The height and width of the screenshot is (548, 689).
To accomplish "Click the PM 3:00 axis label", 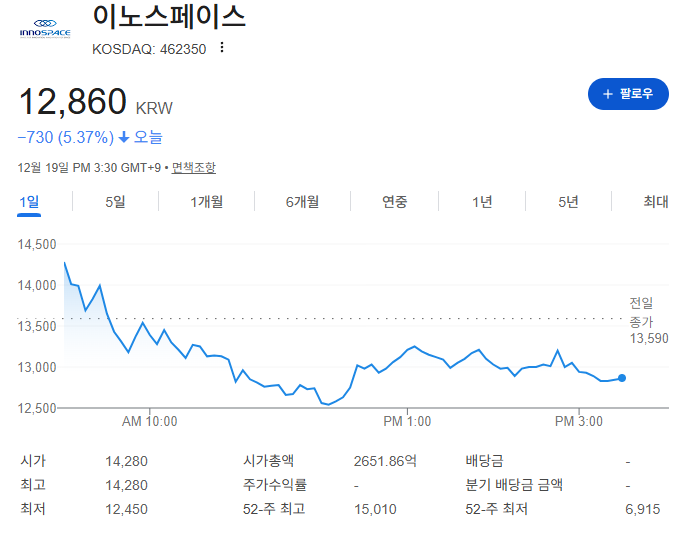I will click(x=578, y=421).
